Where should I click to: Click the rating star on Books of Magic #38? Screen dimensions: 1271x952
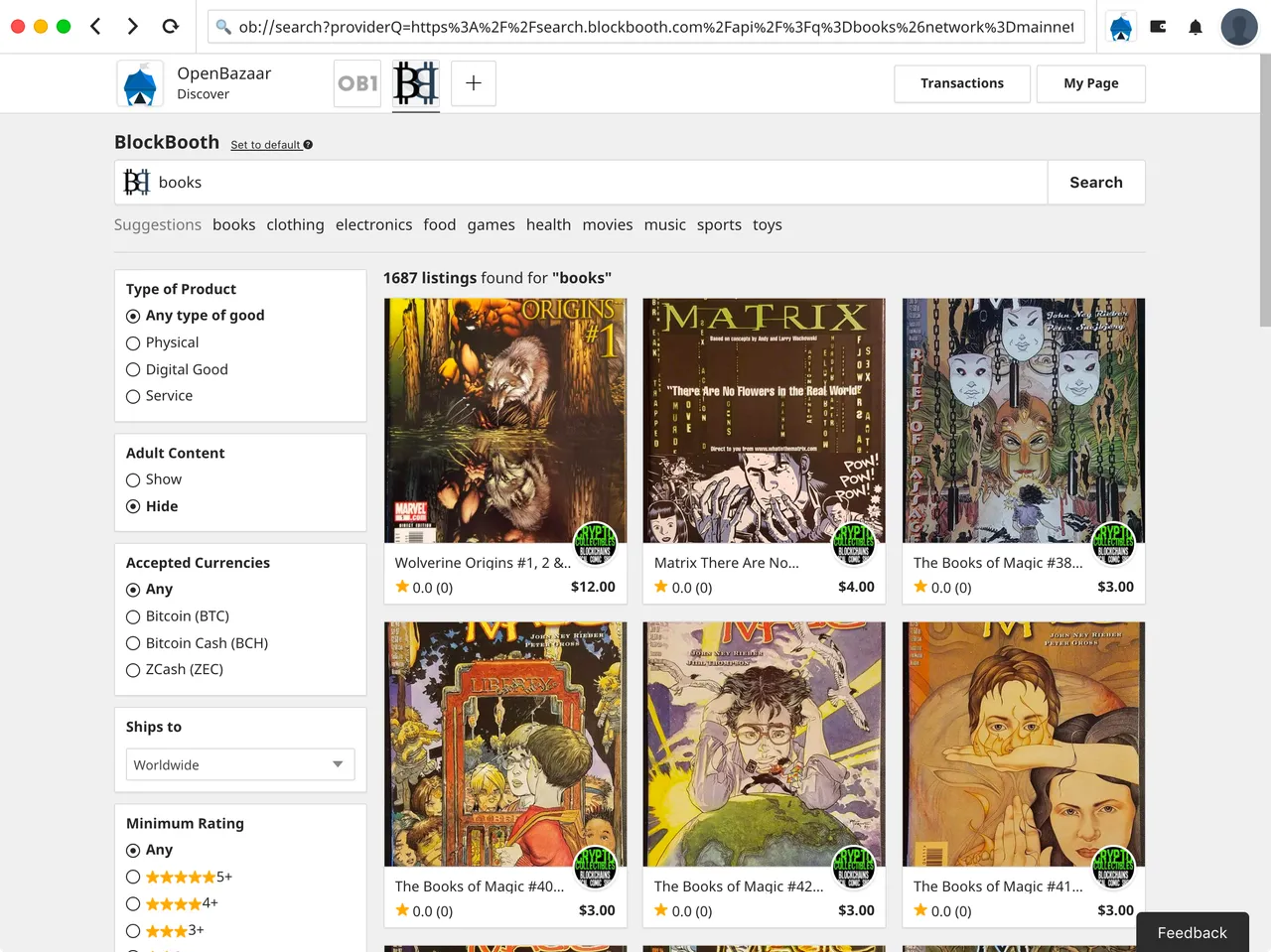(920, 587)
